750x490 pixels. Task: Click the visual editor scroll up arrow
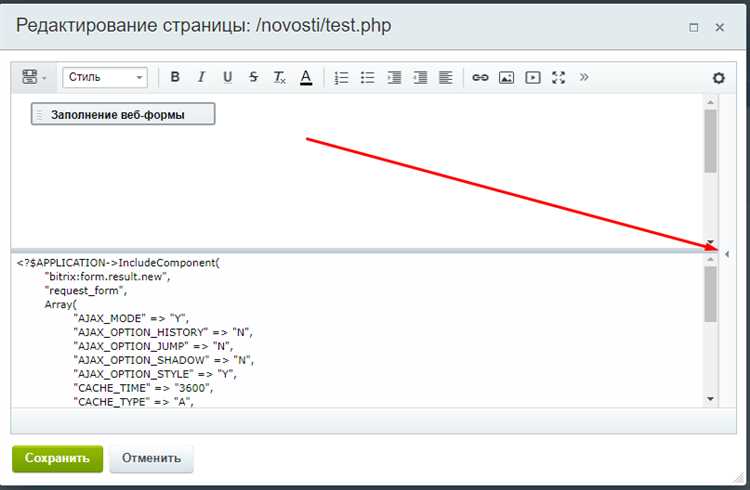click(x=710, y=102)
